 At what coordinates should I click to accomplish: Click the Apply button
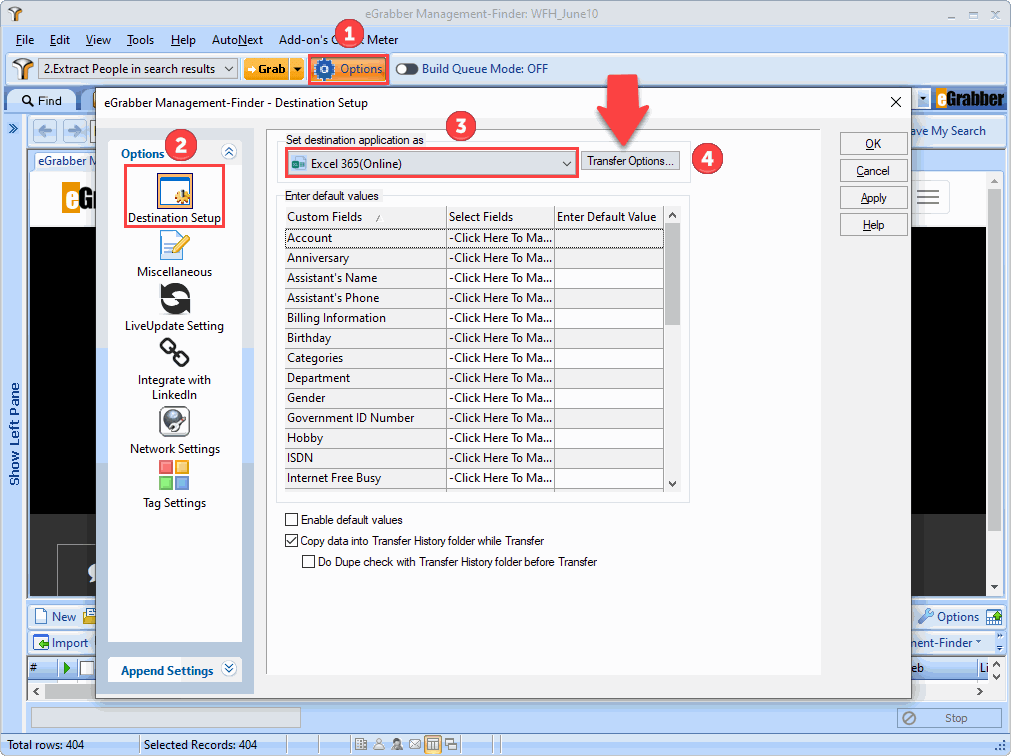click(x=873, y=198)
